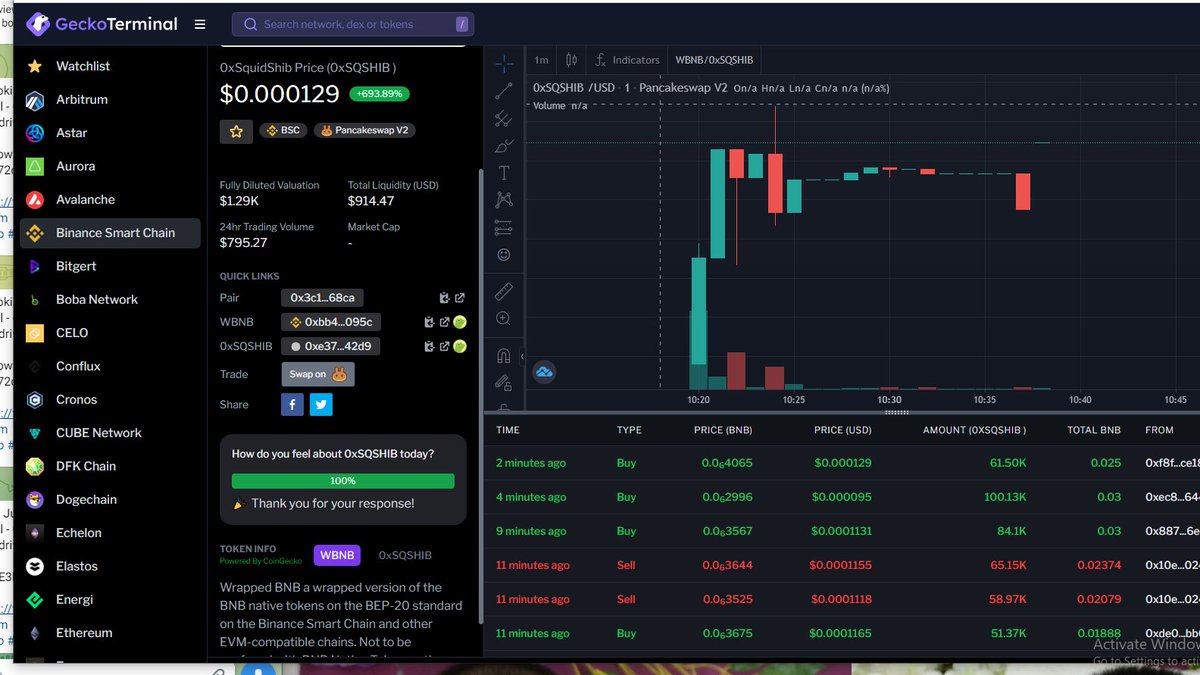Choose the Echelon network
Screen dimensions: 1200x675
77,533
